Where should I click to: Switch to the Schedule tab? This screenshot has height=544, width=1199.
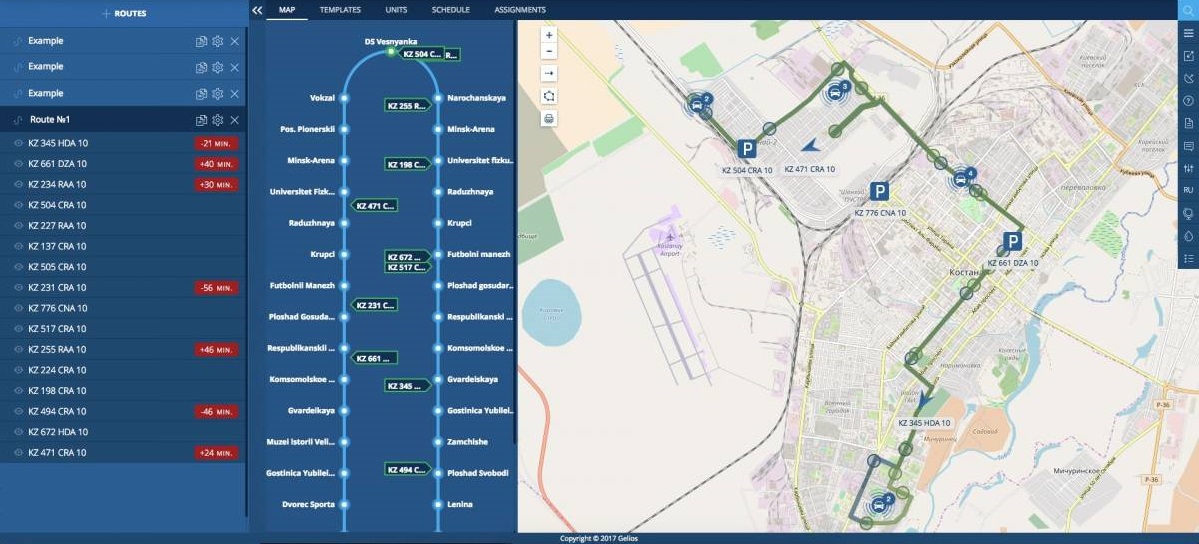450,10
